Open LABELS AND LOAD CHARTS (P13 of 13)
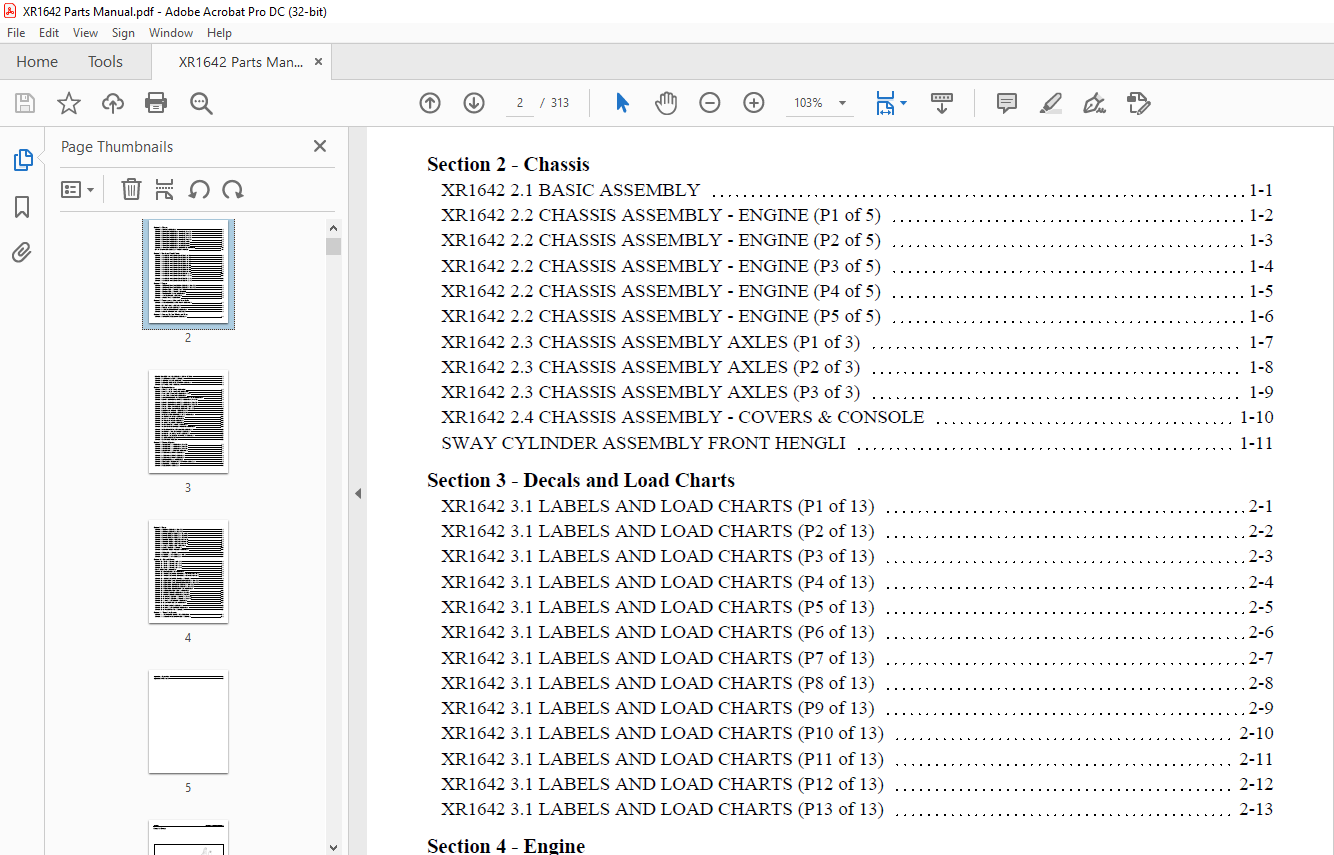The width and height of the screenshot is (1334, 855). [x=857, y=809]
